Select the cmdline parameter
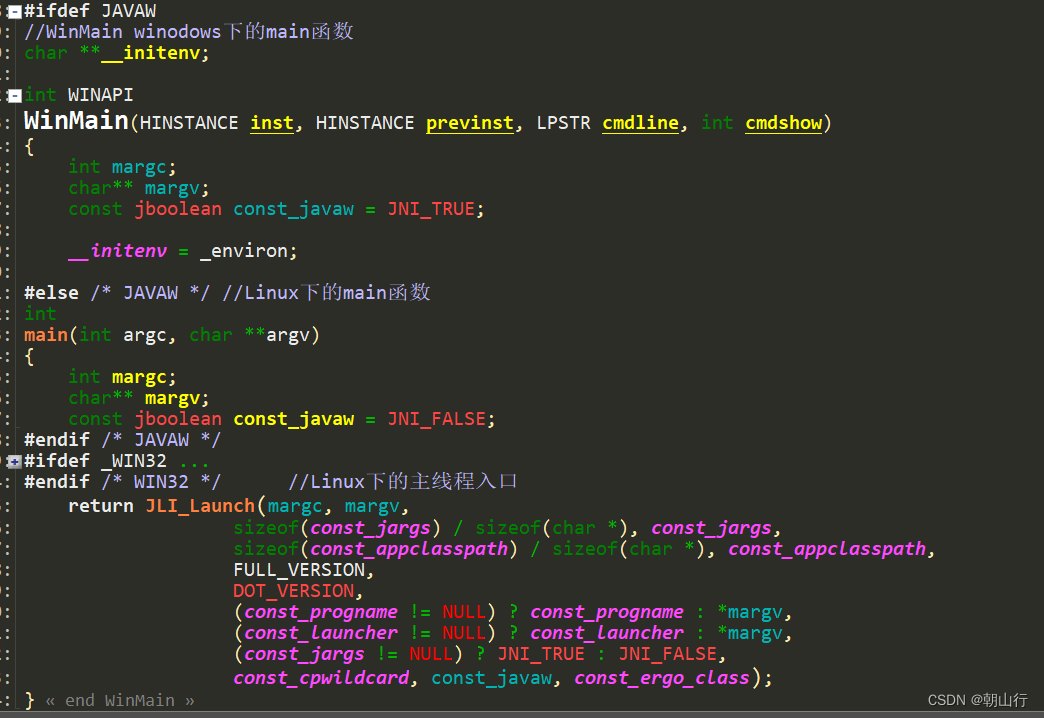The image size is (1044, 718). (641, 123)
